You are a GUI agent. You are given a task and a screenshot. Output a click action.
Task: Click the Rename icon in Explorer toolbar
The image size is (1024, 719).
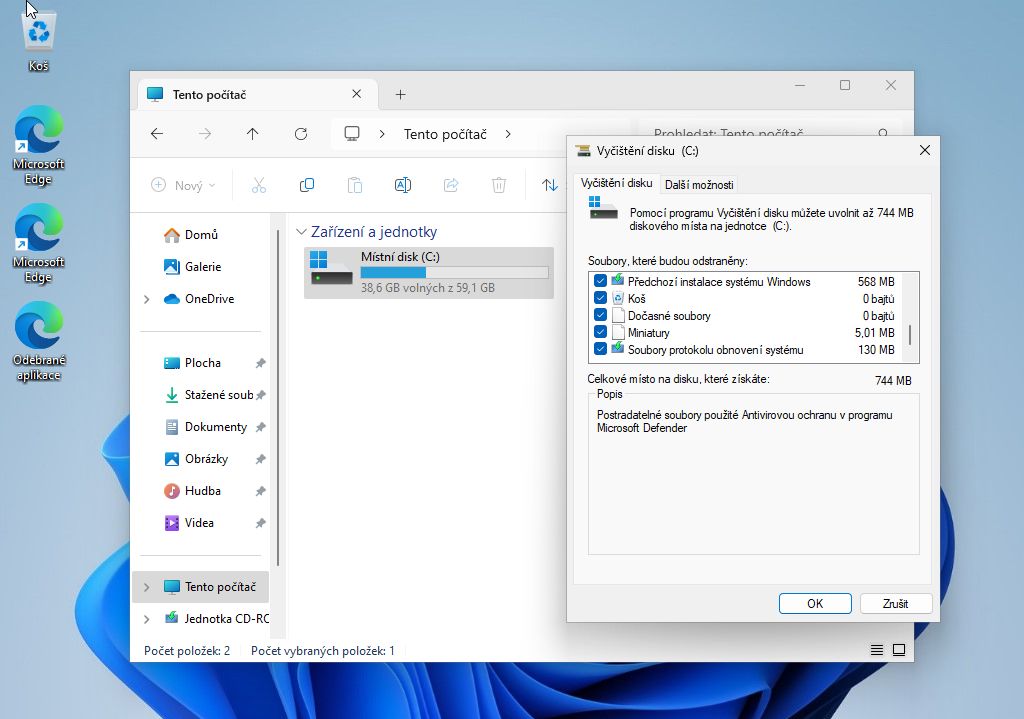point(403,185)
